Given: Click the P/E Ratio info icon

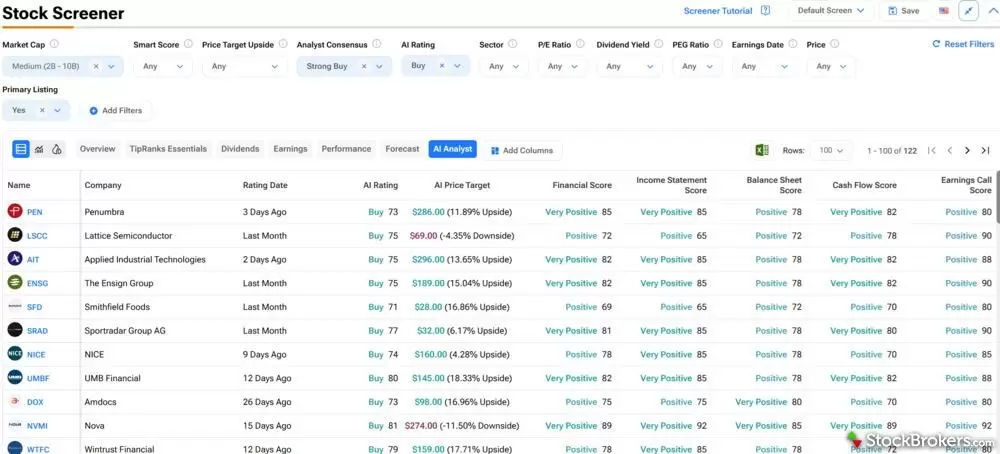Looking at the screenshot, I should 580,44.
